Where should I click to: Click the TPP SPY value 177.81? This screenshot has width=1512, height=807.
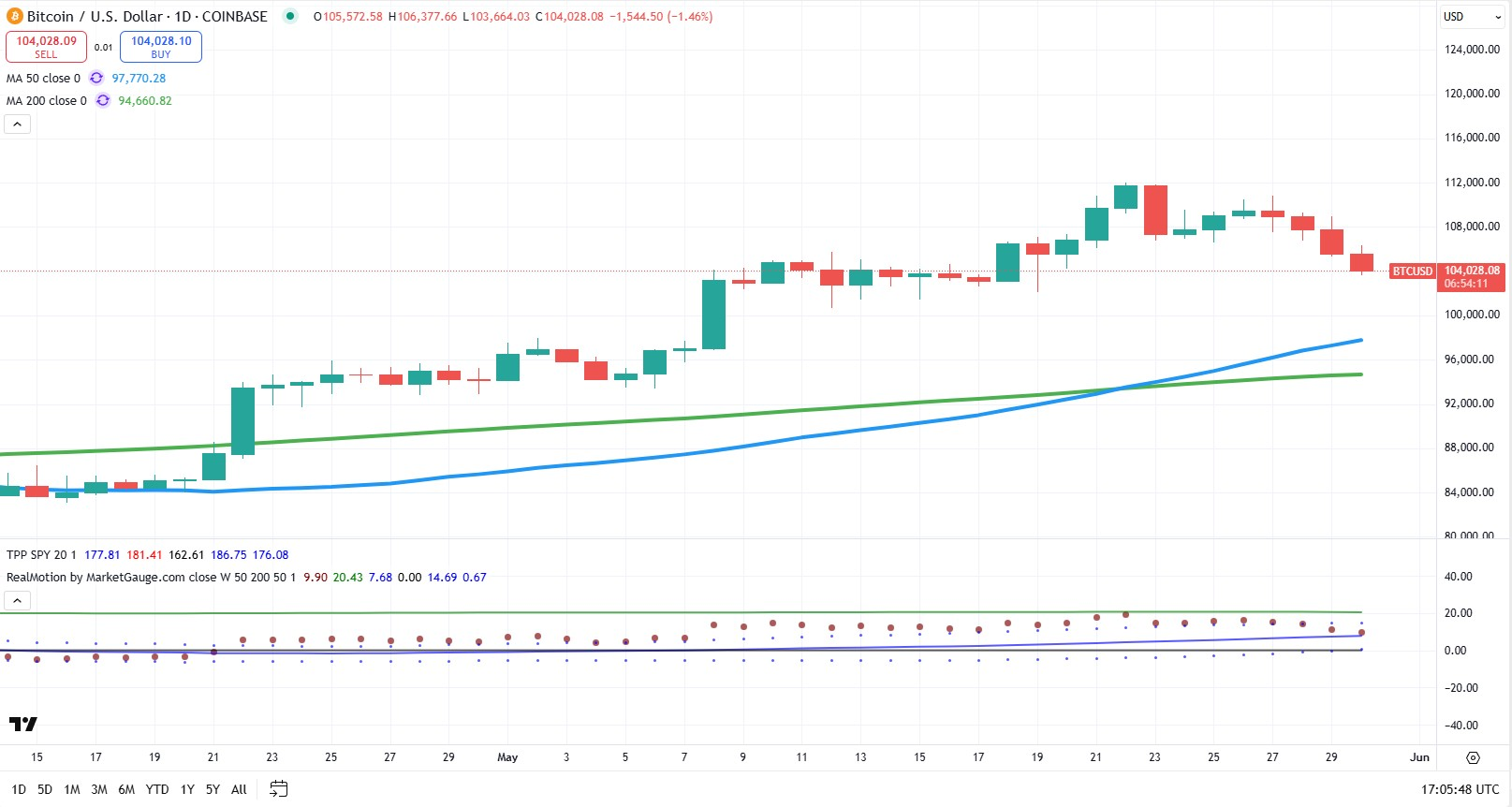pyautogui.click(x=102, y=555)
